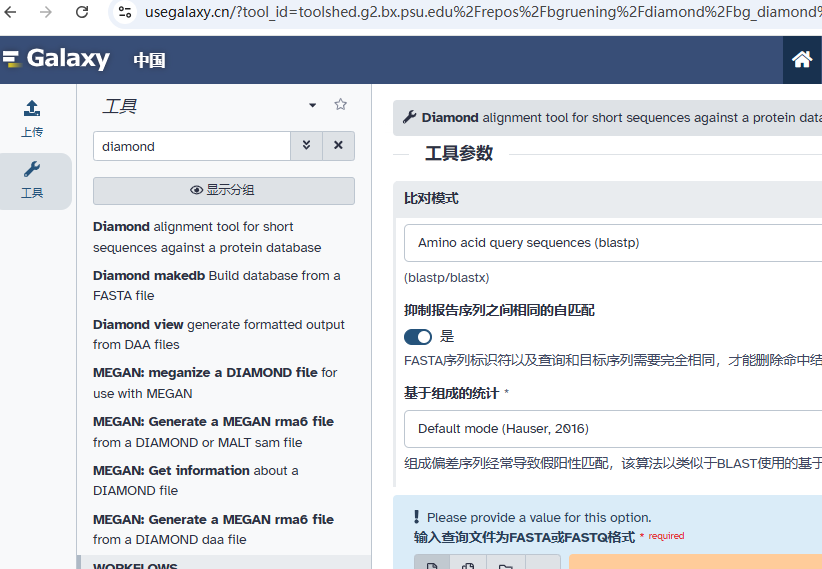This screenshot has width=822, height=569.
Task: Open the 工具 panel dropdown caret
Action: [312, 105]
